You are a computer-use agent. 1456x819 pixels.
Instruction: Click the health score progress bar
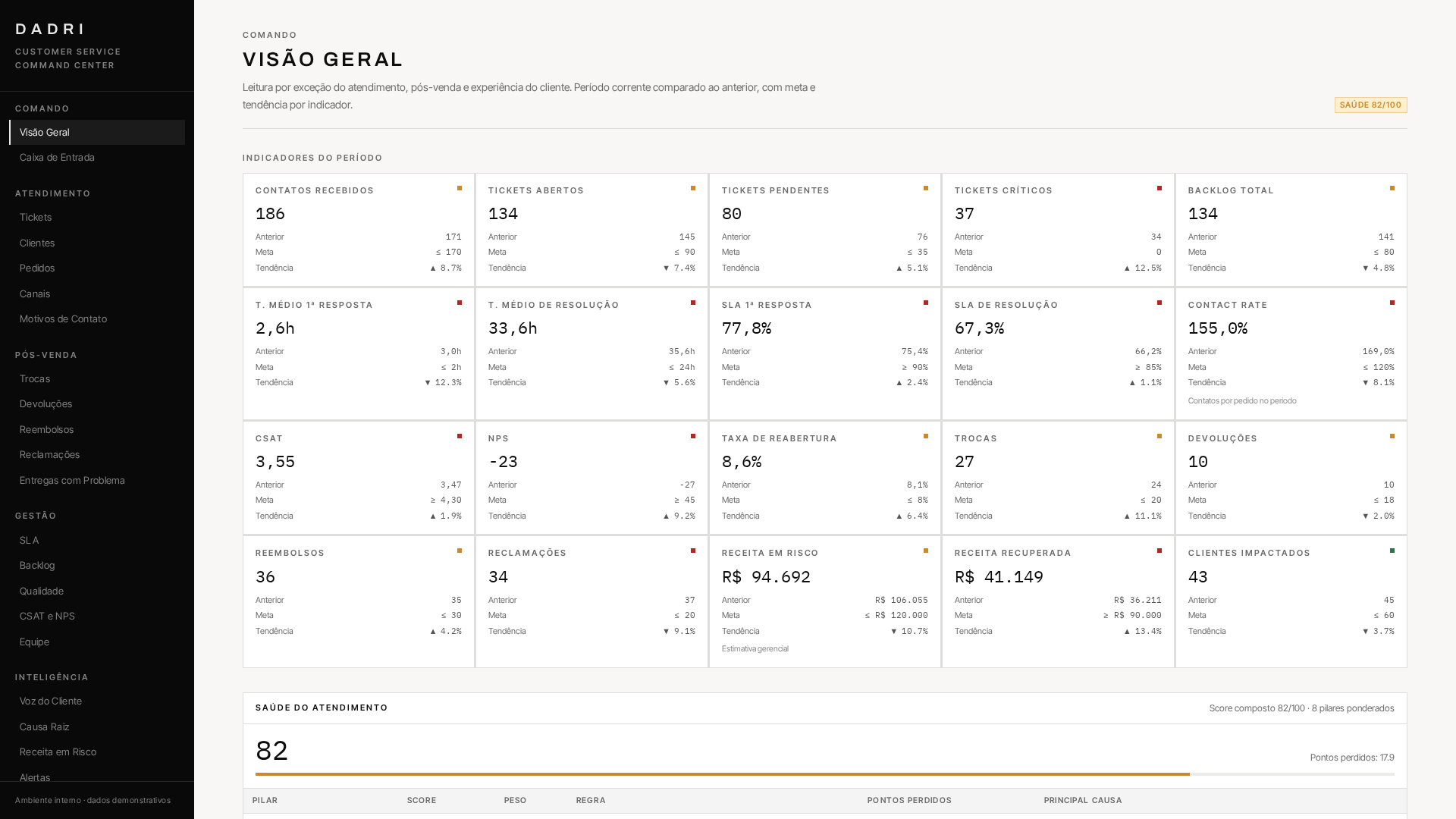point(825,774)
